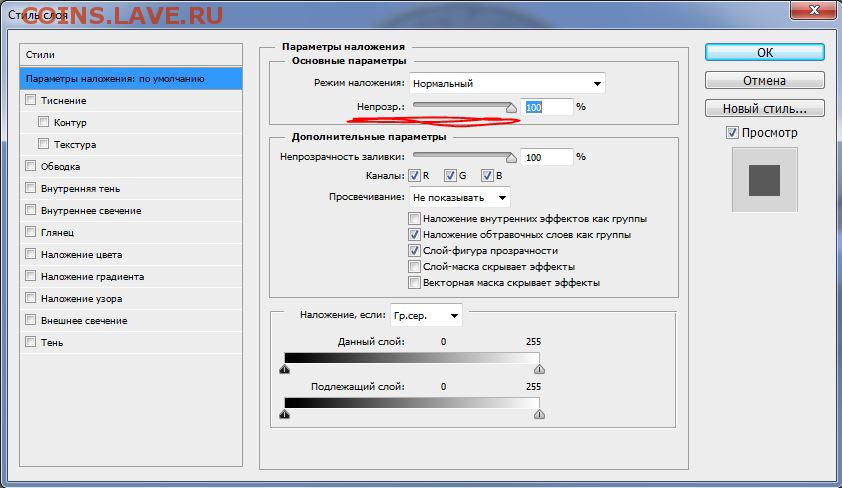Click the Данный слой gradient bar
Viewport: 842px width, 488px height.
[x=412, y=358]
